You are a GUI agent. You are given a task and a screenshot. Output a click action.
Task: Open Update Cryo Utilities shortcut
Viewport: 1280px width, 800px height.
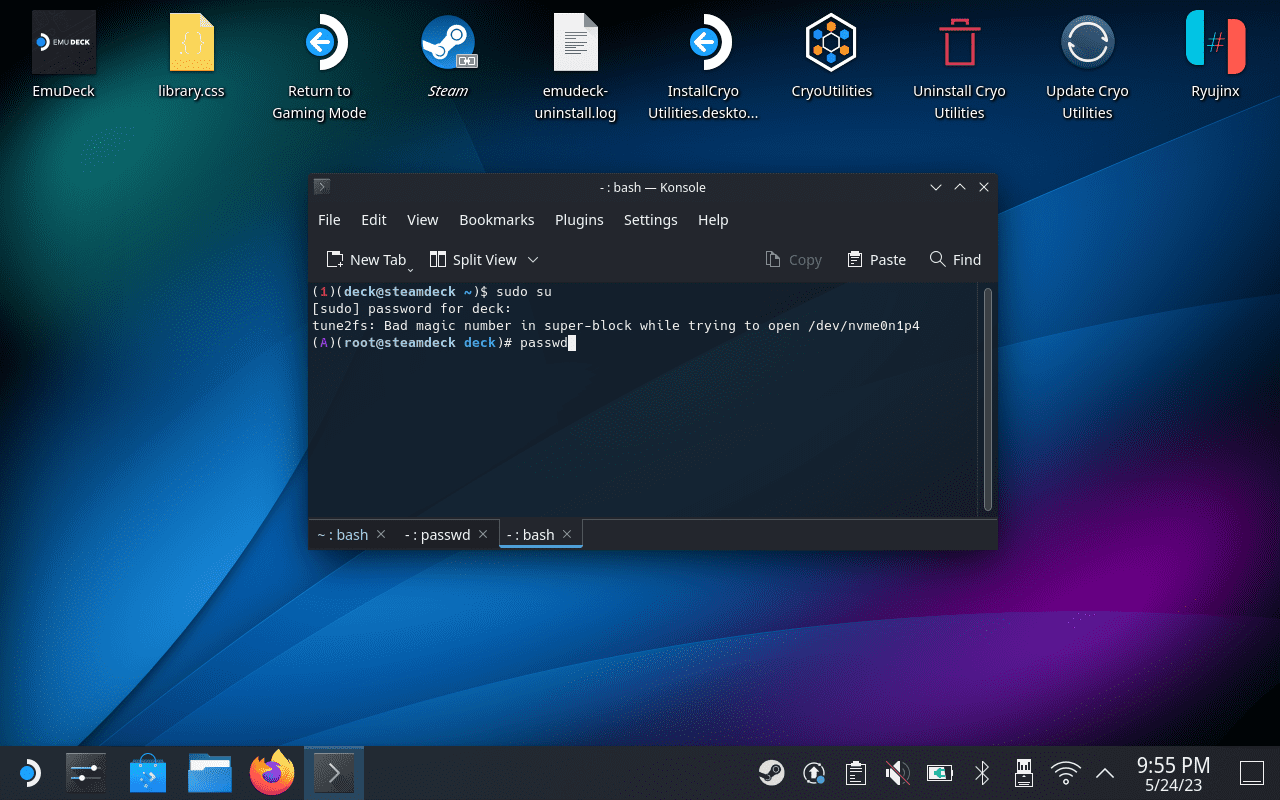[1087, 66]
